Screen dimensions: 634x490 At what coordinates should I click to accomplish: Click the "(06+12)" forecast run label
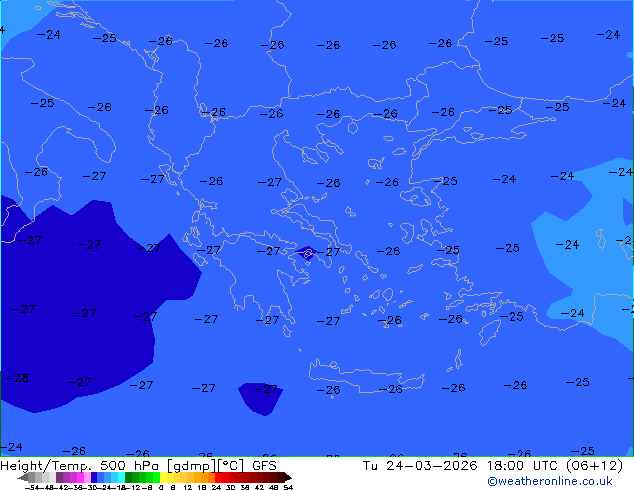coord(594,466)
